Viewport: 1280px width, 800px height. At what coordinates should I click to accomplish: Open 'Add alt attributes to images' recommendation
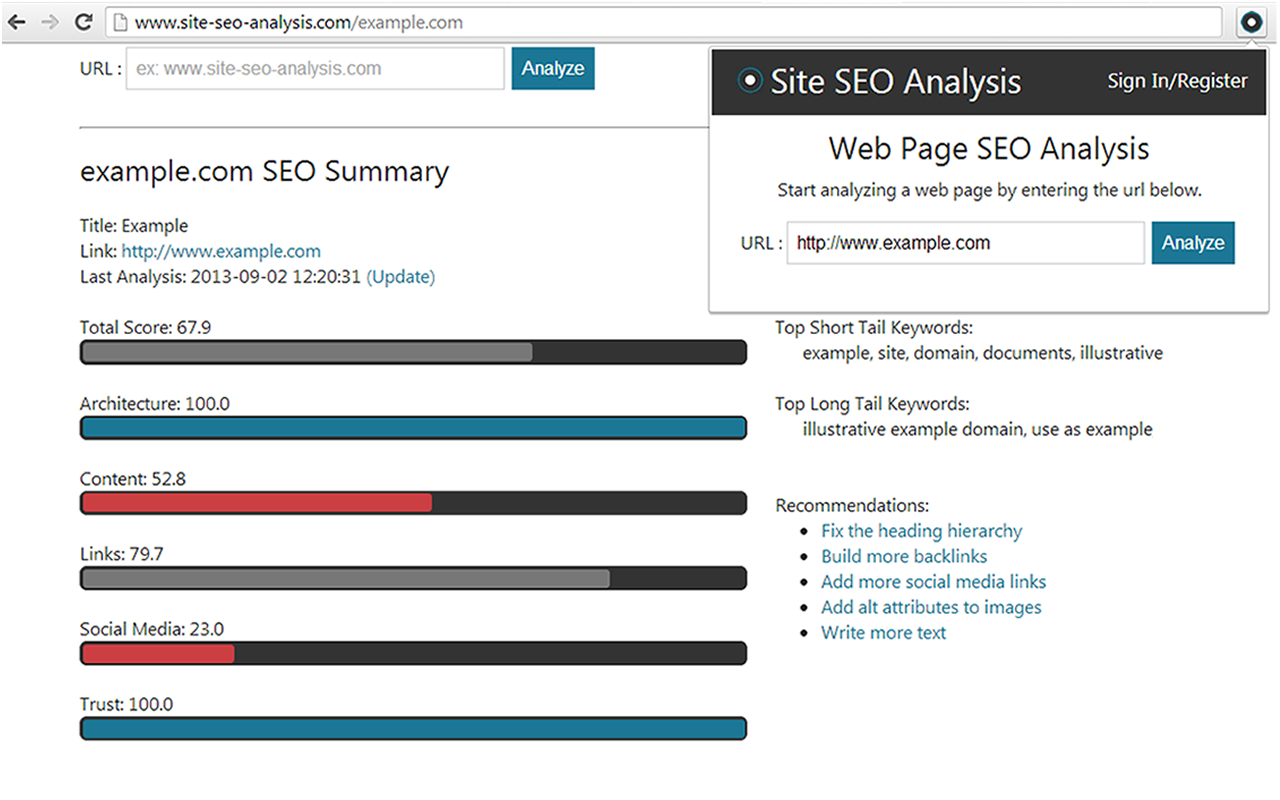[931, 607]
